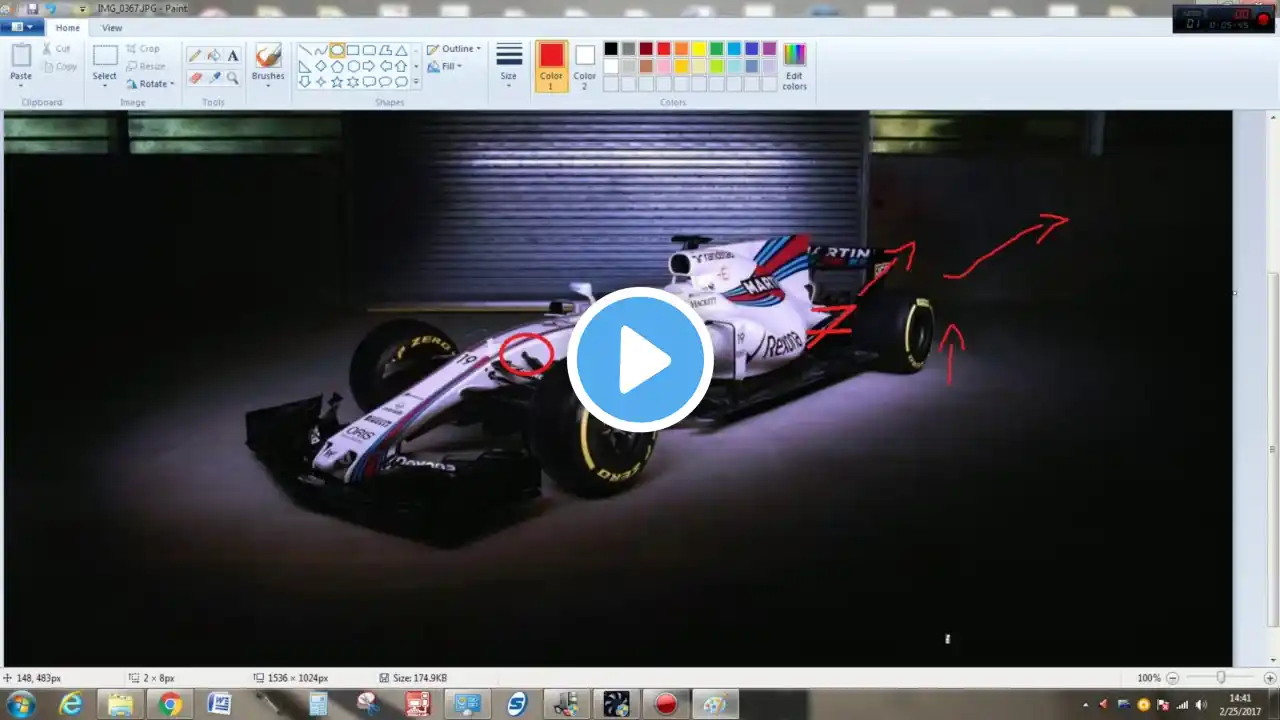1280x720 pixels.
Task: Open Google Chrome from the taskbar
Action: (x=170, y=704)
